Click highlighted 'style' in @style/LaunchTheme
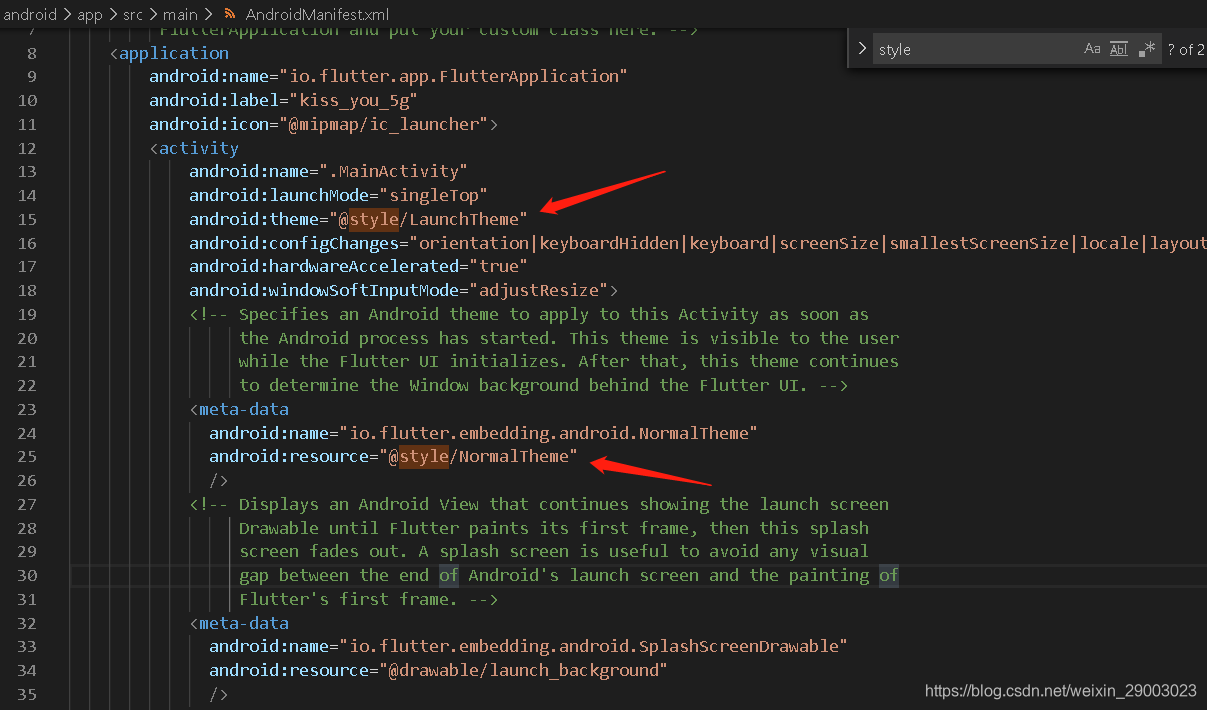The width and height of the screenshot is (1207, 710). pyautogui.click(x=374, y=219)
